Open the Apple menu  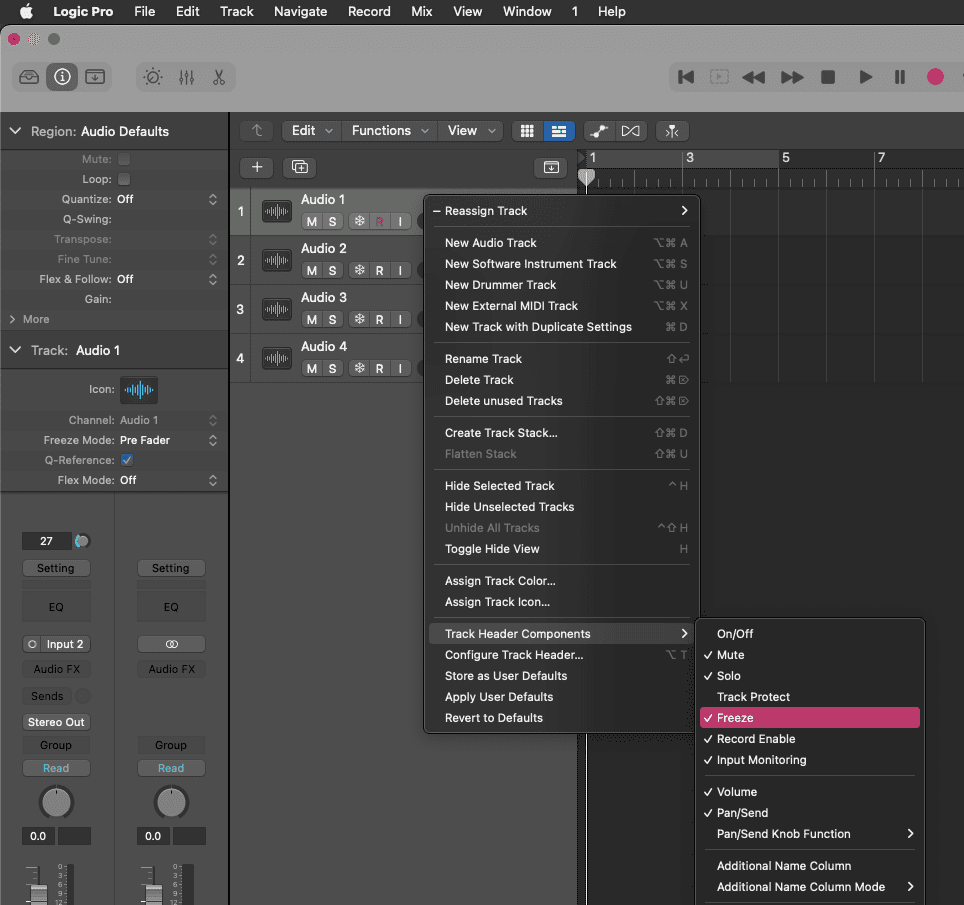tap(26, 12)
